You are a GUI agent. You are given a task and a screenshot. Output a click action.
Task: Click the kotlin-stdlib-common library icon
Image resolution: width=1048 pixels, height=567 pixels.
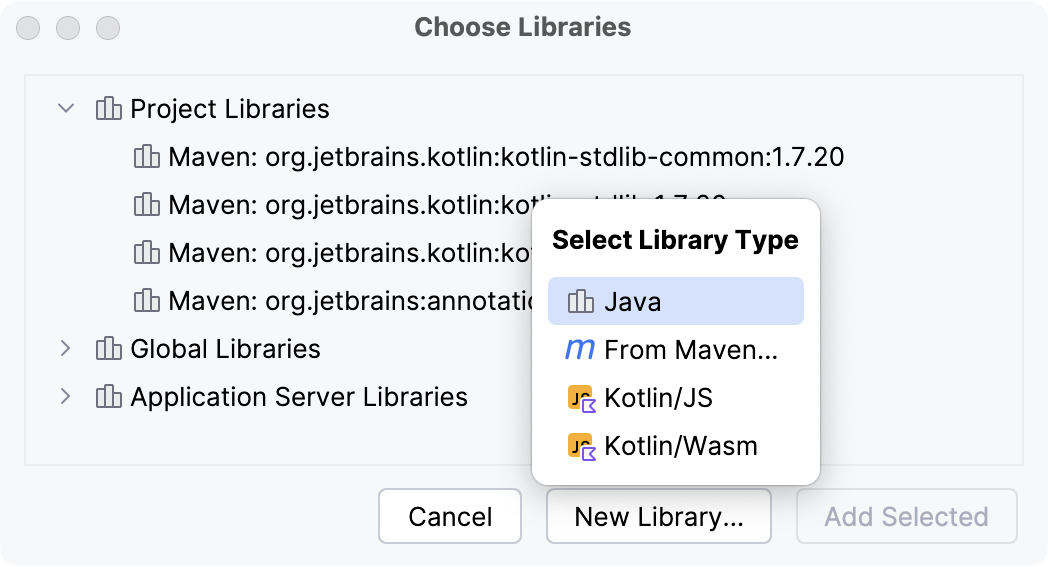pos(146,157)
